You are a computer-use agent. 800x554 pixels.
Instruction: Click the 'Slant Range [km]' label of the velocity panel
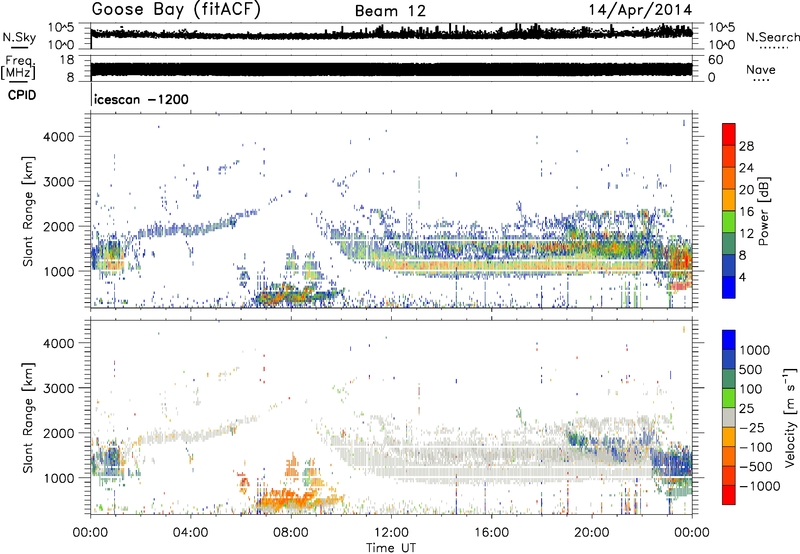coord(28,417)
